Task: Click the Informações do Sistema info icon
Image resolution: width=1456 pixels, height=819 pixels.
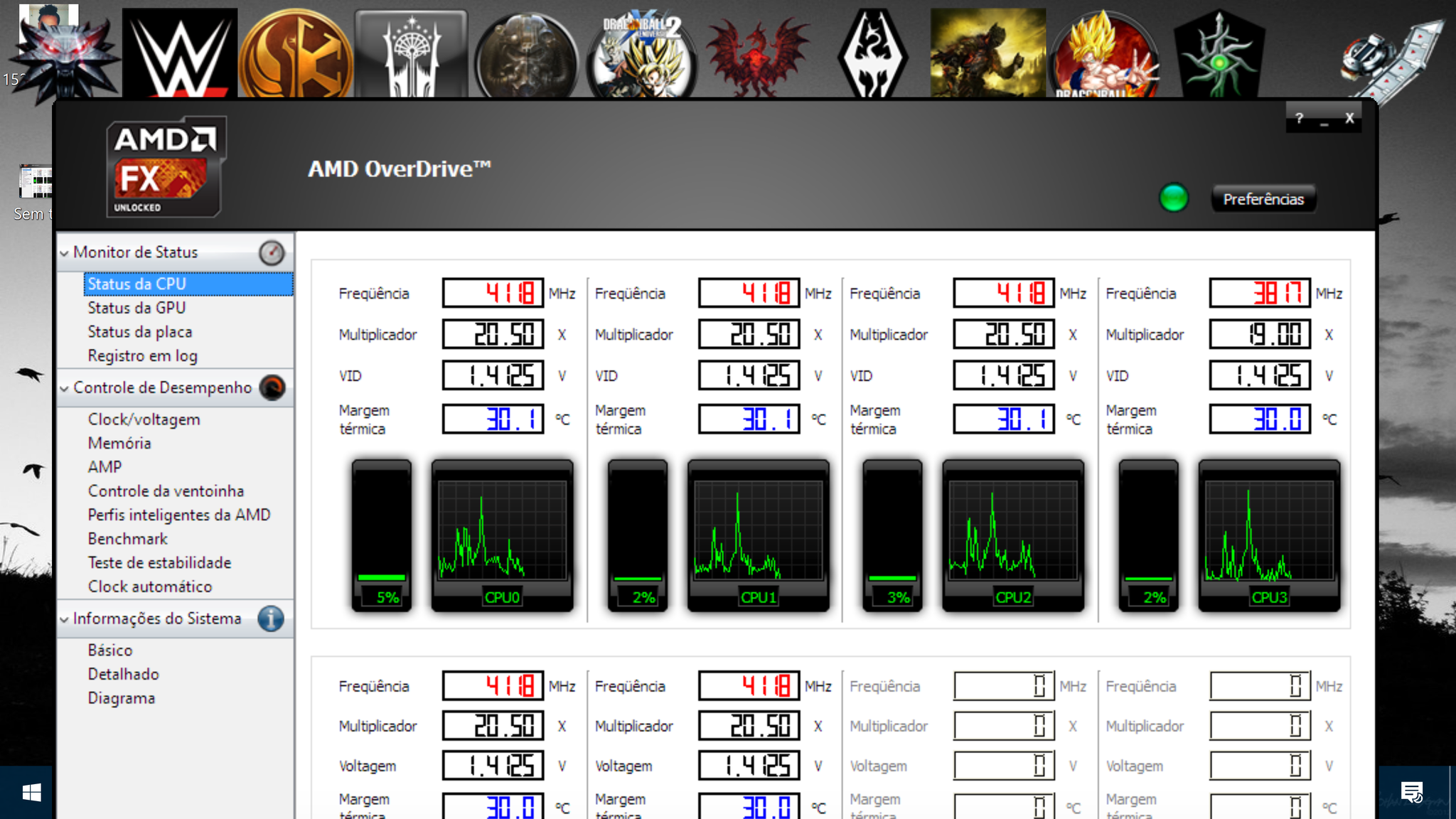Action: click(x=271, y=619)
